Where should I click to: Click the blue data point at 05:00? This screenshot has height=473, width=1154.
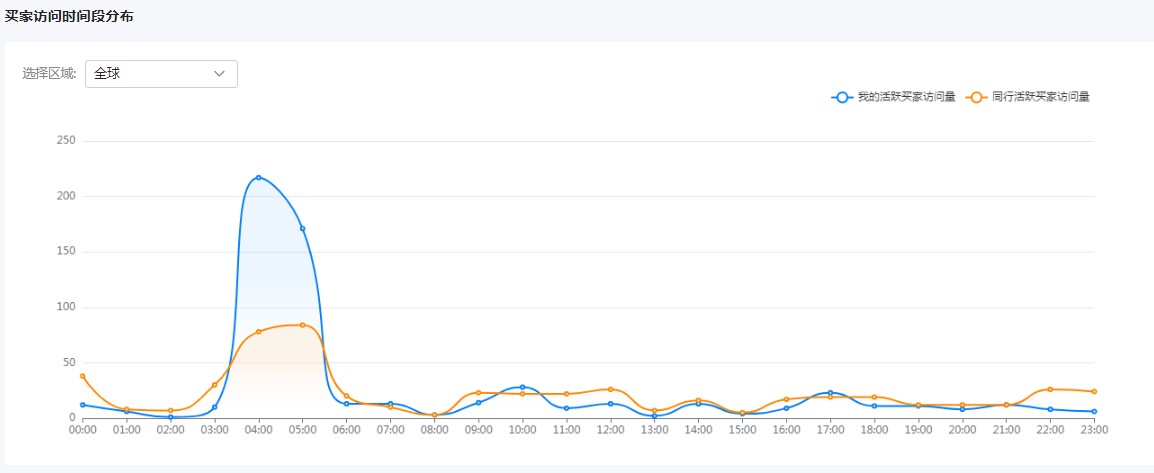(x=303, y=228)
